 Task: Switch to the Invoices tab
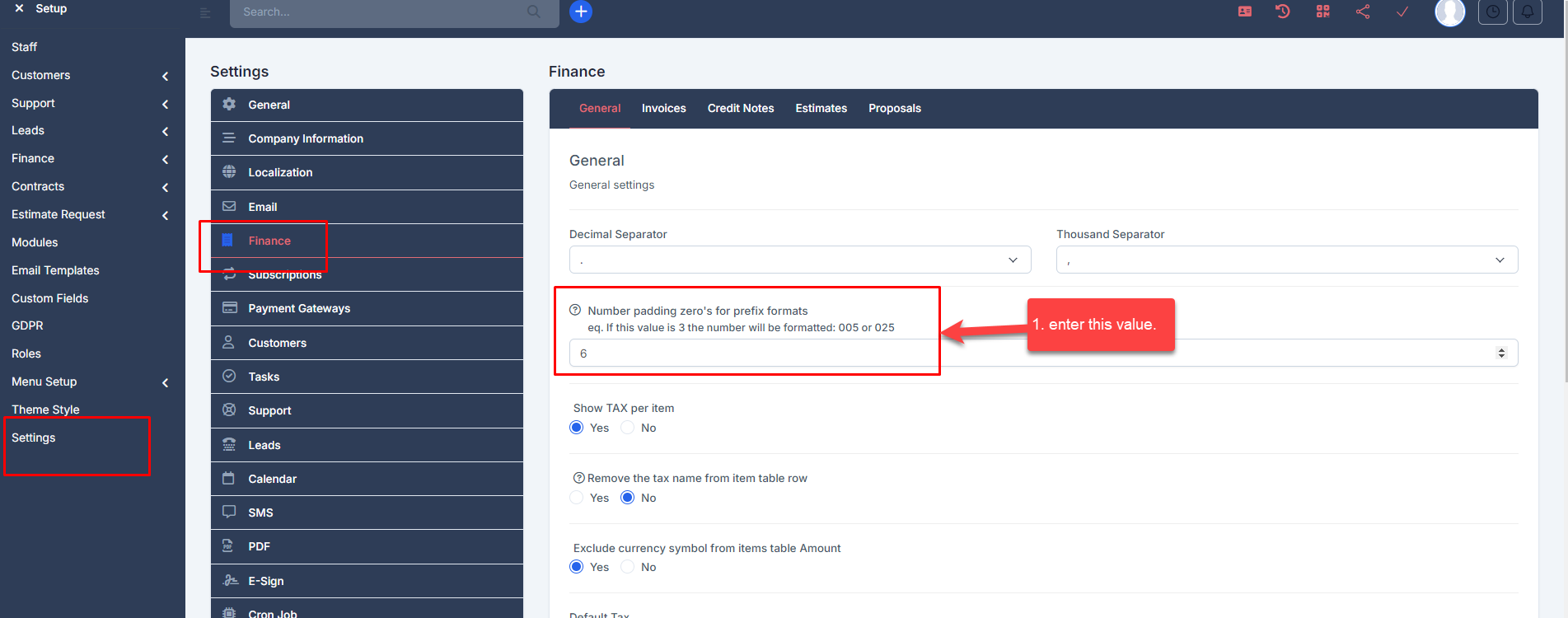664,108
